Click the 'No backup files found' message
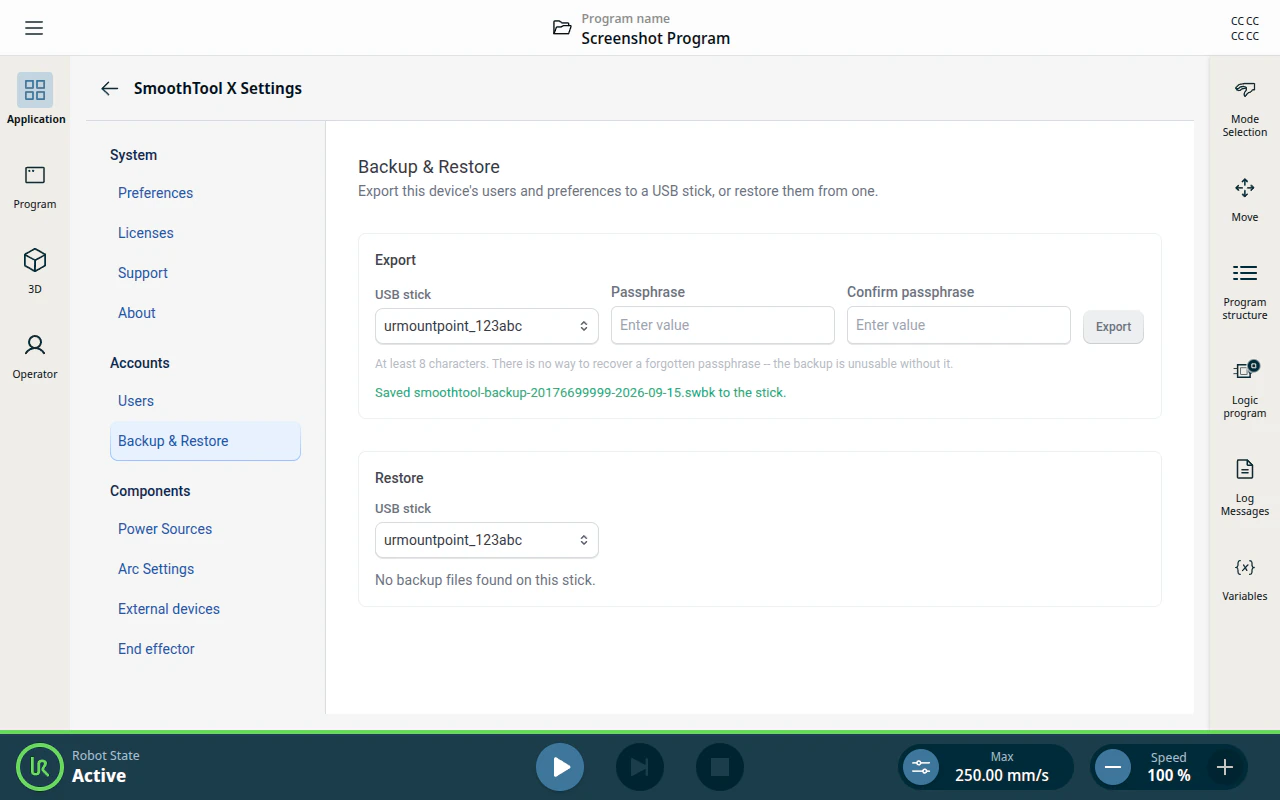Image resolution: width=1280 pixels, height=800 pixels. pyautogui.click(x=485, y=580)
